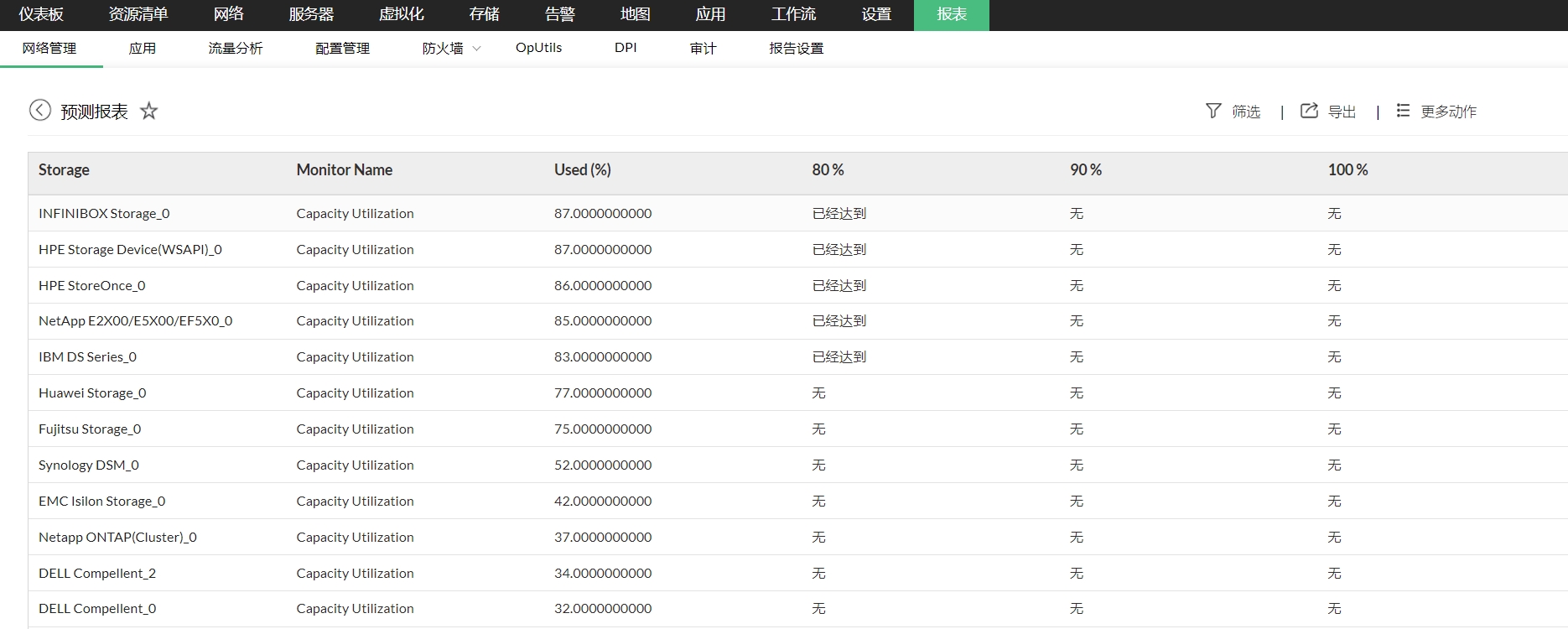This screenshot has height=629, width=1568.
Task: Switch to the 配置管理 tab
Action: [x=343, y=49]
